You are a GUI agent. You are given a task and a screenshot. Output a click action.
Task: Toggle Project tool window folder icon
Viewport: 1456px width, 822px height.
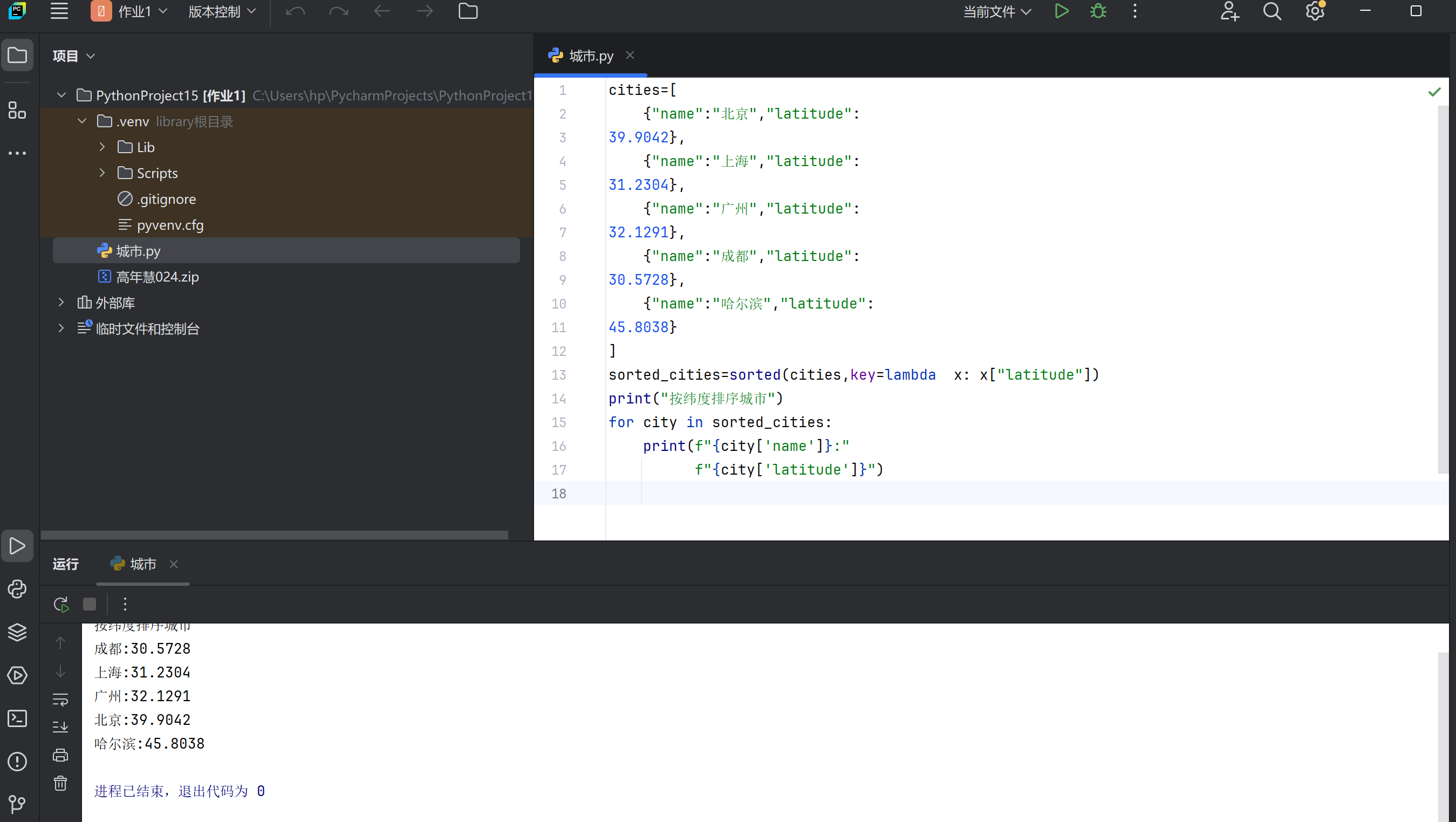point(17,55)
